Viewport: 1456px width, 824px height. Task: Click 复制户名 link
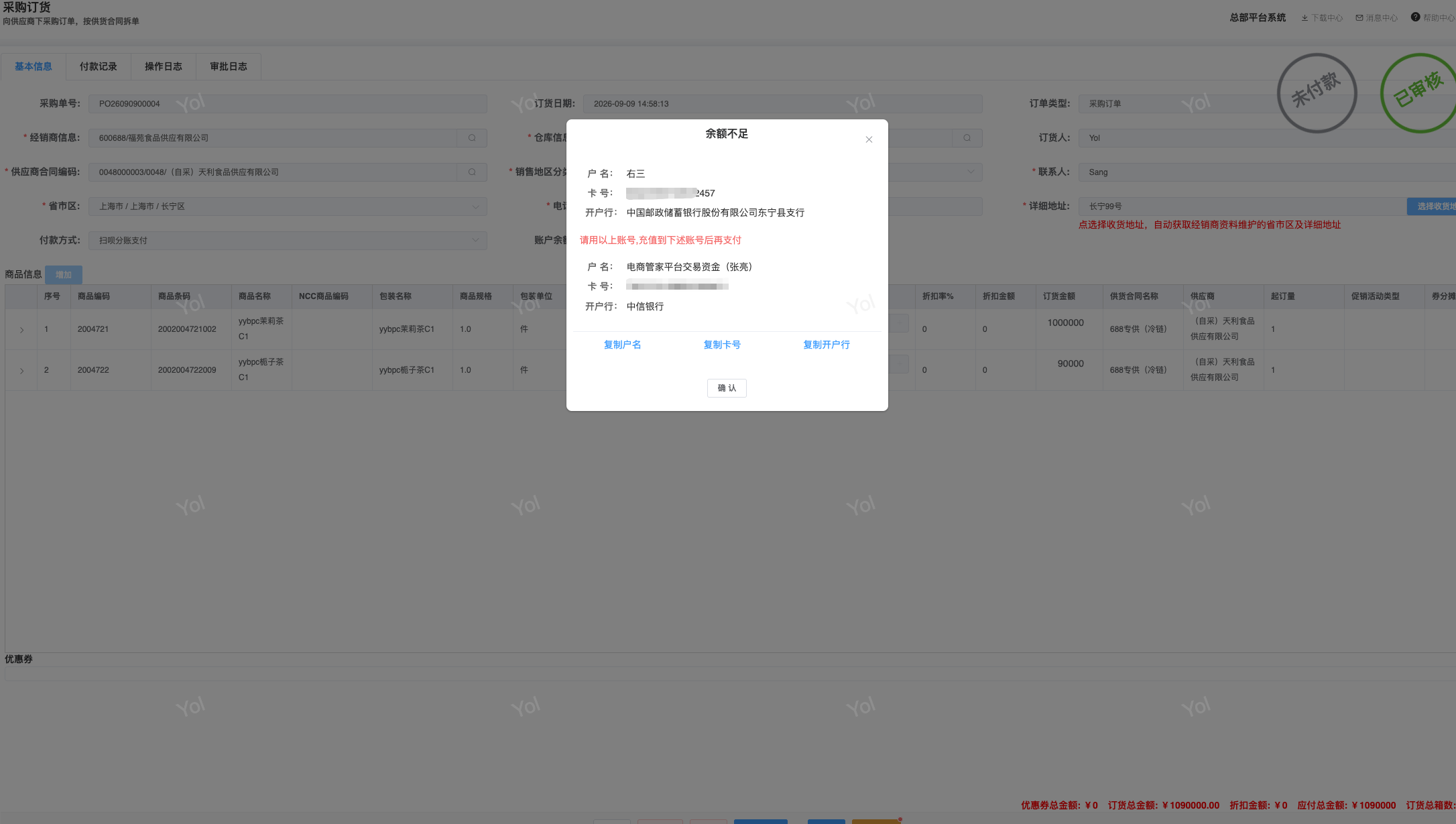(622, 345)
